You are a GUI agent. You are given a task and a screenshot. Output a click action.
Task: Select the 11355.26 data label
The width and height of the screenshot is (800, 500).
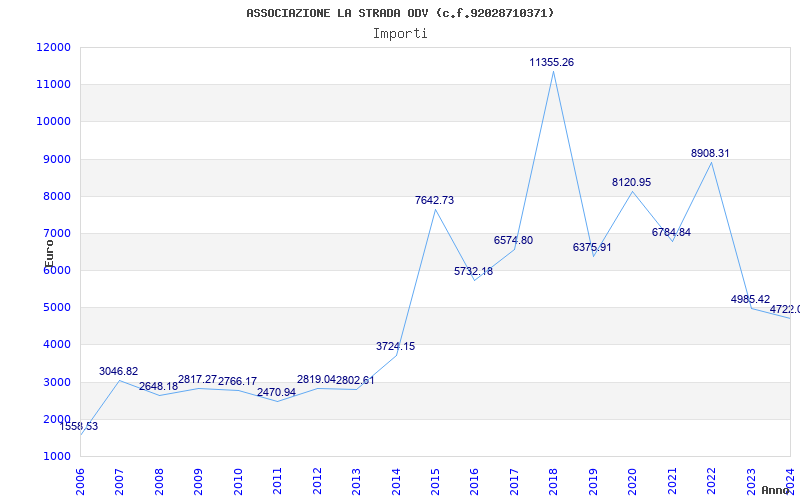tap(552, 62)
